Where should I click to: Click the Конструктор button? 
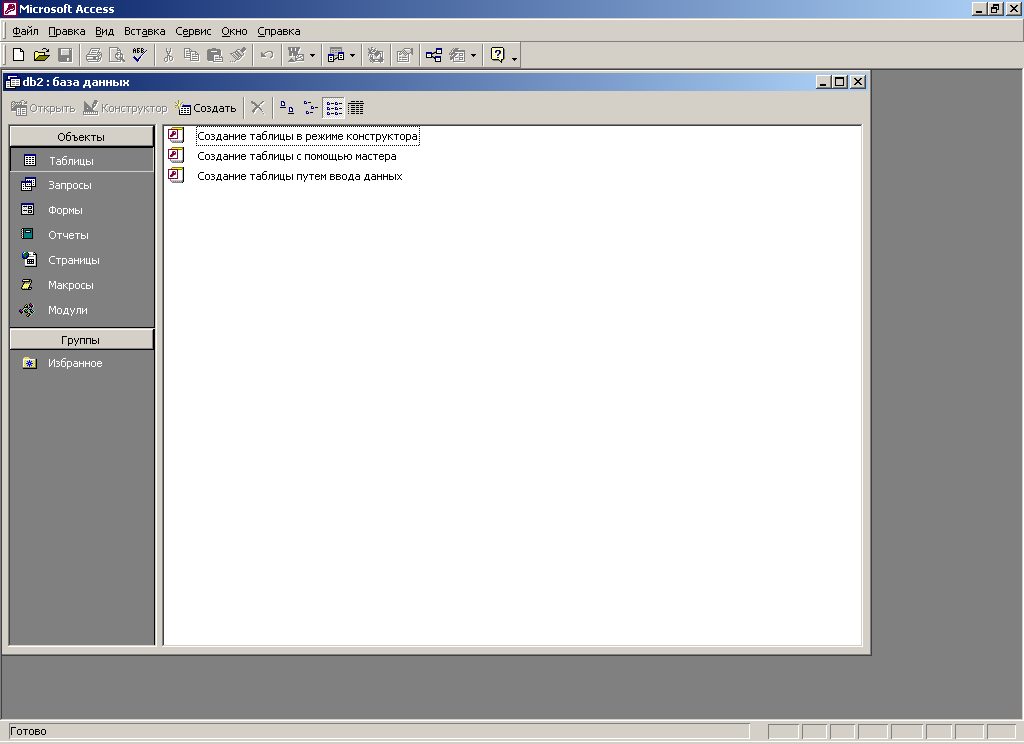click(x=125, y=108)
